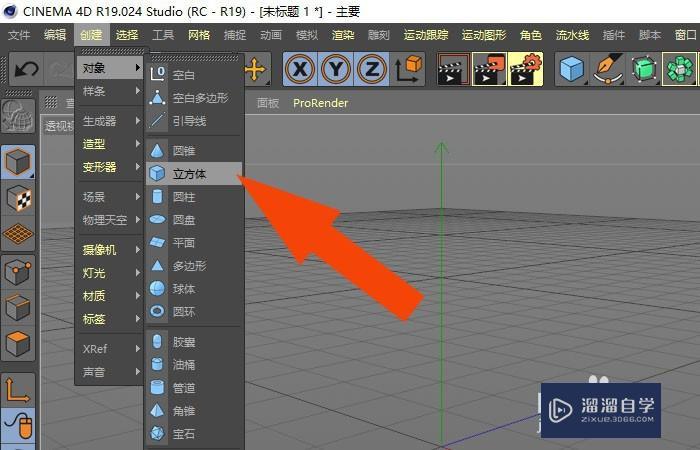Select the Move tool cross icon
700x450 pixels.
tap(257, 69)
